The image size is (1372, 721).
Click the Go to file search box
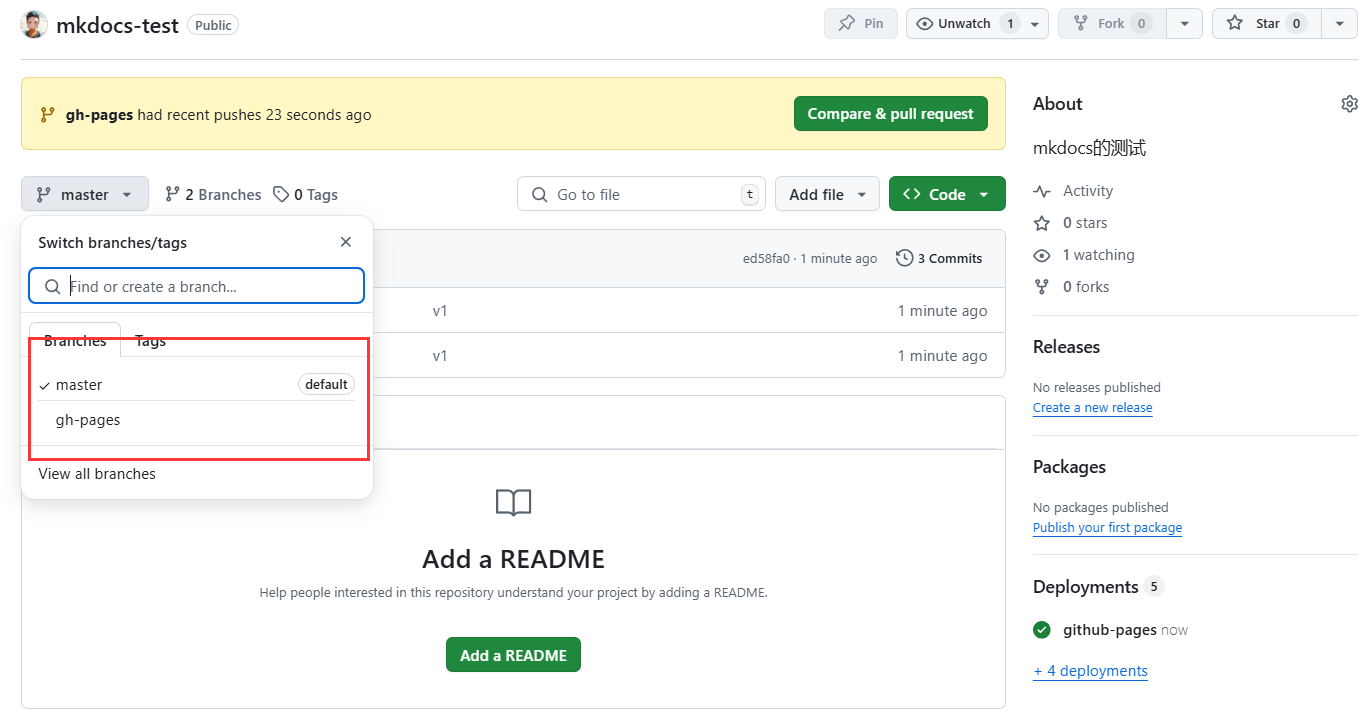point(641,194)
